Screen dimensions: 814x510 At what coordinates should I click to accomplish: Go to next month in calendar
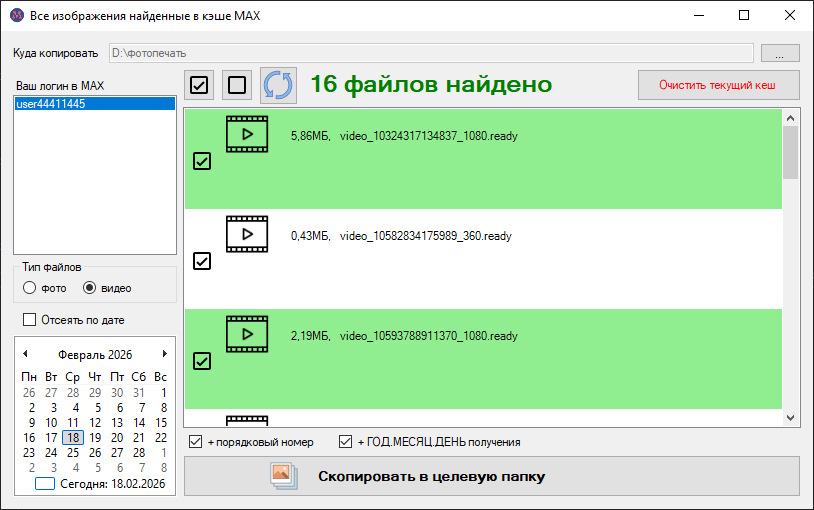click(x=165, y=354)
